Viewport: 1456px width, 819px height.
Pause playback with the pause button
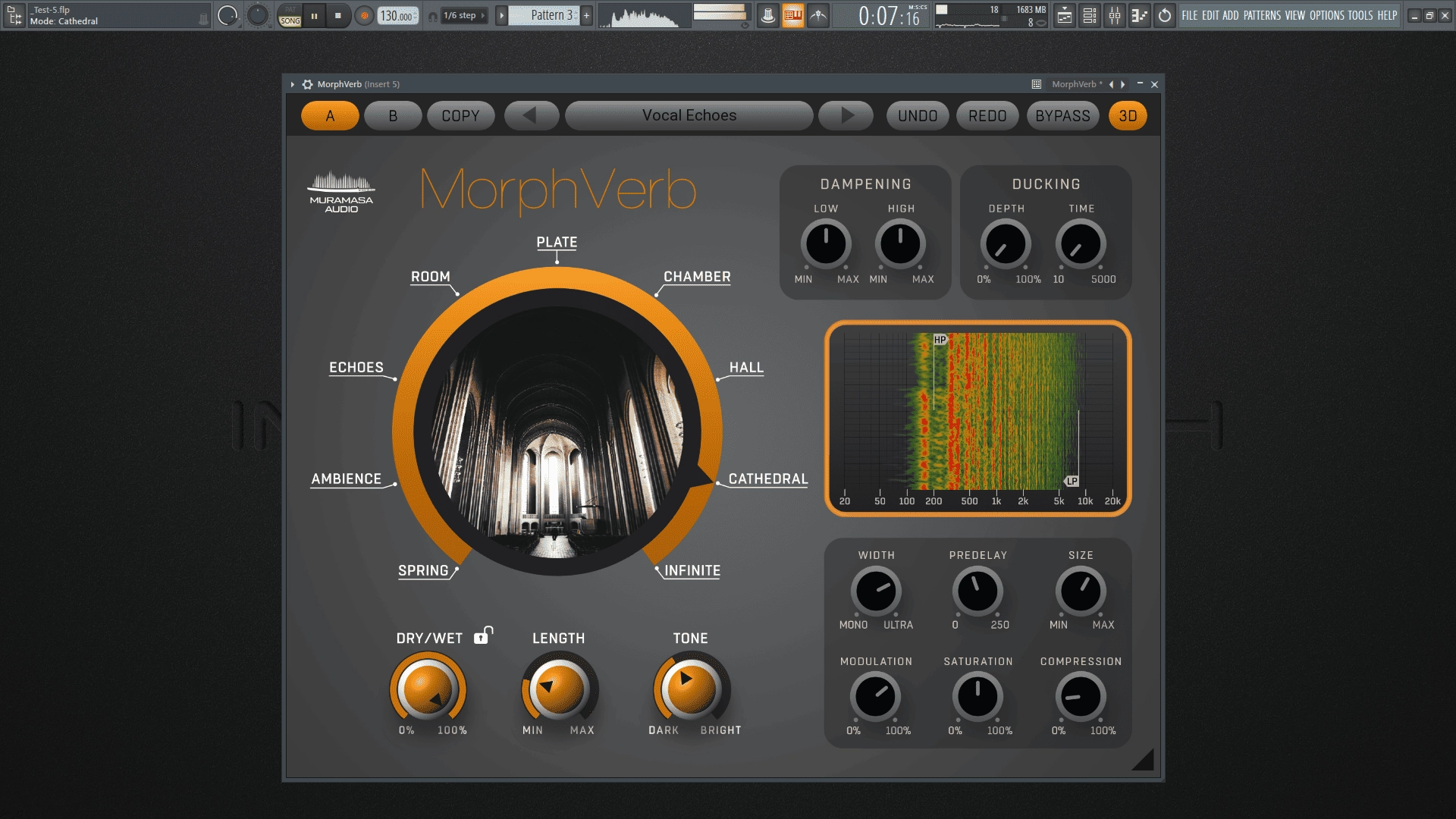click(x=314, y=15)
